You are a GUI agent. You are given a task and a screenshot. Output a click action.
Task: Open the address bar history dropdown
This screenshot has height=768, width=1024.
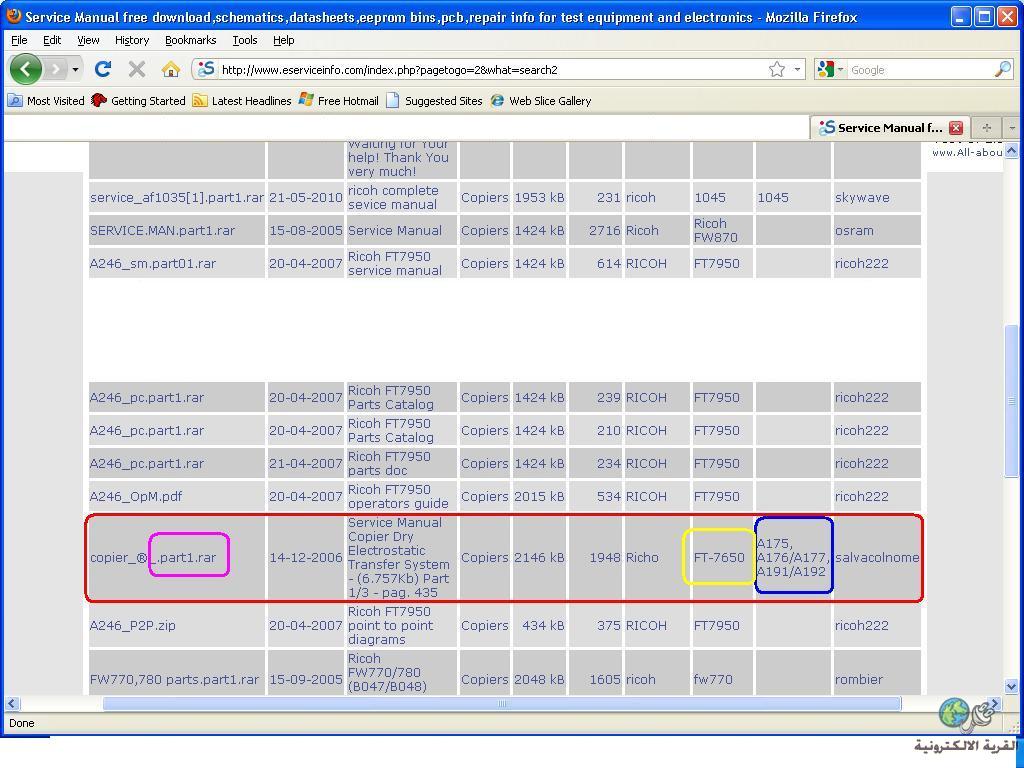coord(797,69)
